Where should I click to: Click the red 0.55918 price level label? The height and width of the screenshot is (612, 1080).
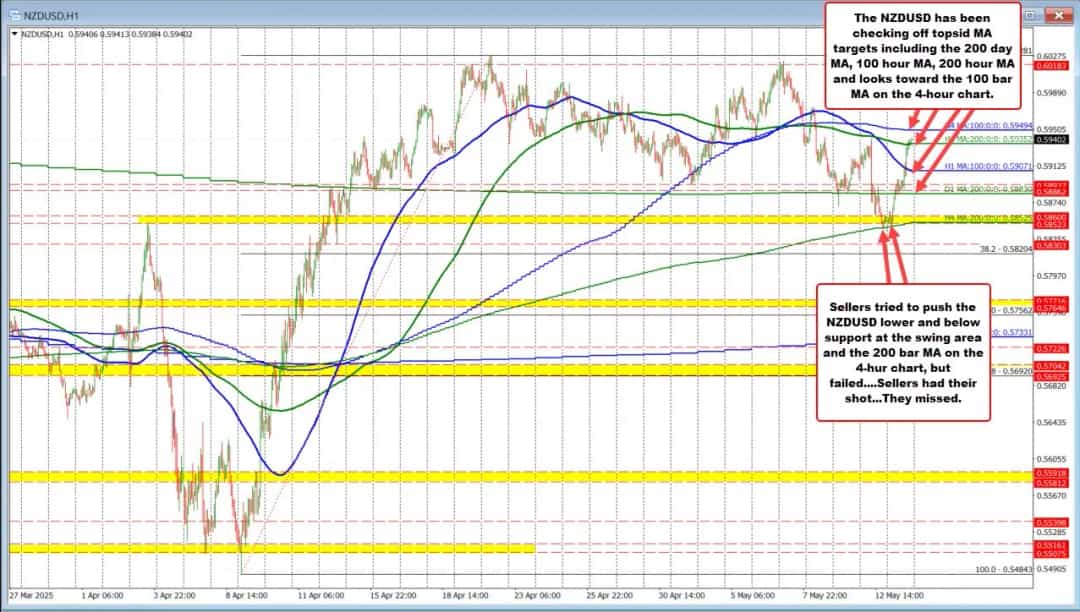(x=1052, y=472)
